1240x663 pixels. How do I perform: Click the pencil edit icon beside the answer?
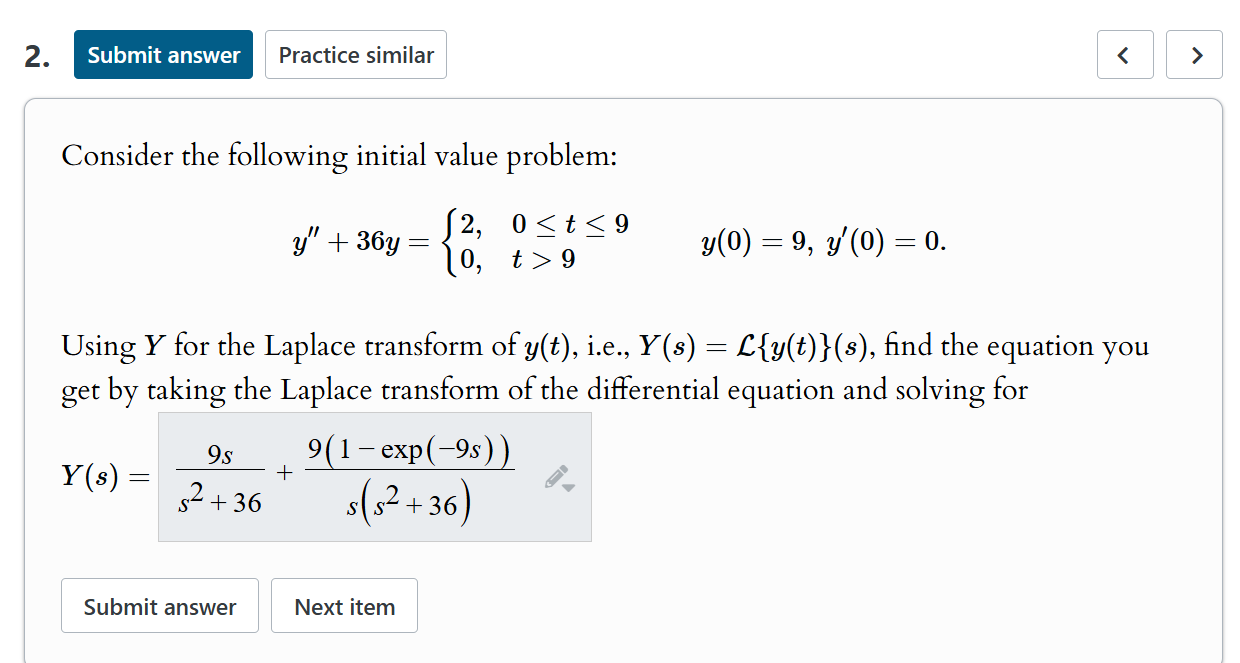coord(556,476)
